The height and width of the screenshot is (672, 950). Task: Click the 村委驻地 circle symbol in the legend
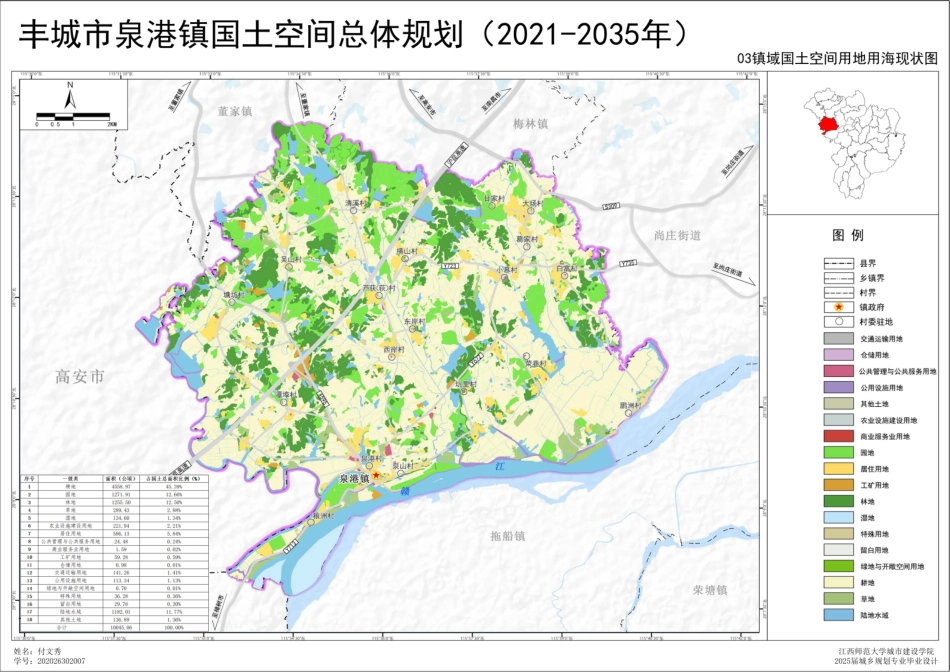click(x=838, y=322)
